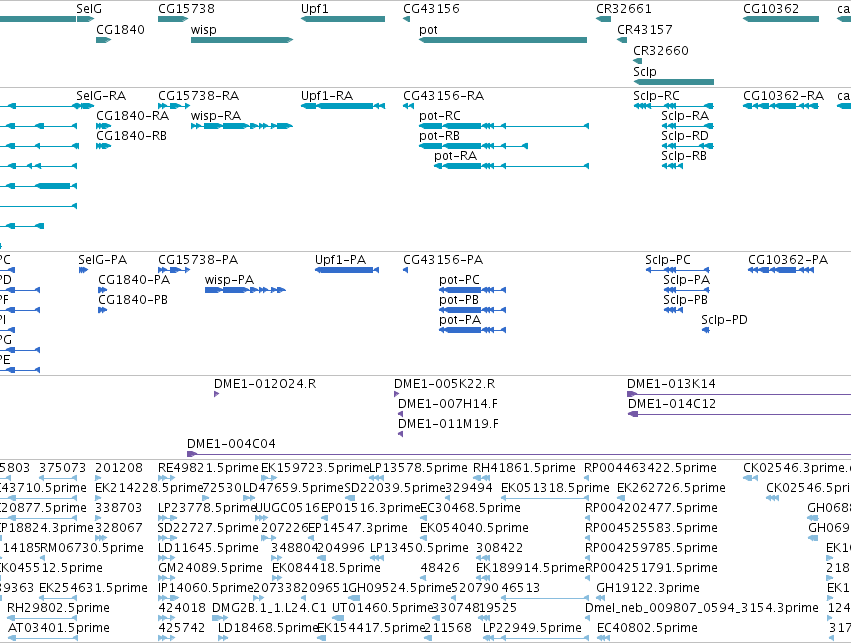Select the CG10362-RA transcript label

pyautogui.click(x=783, y=96)
